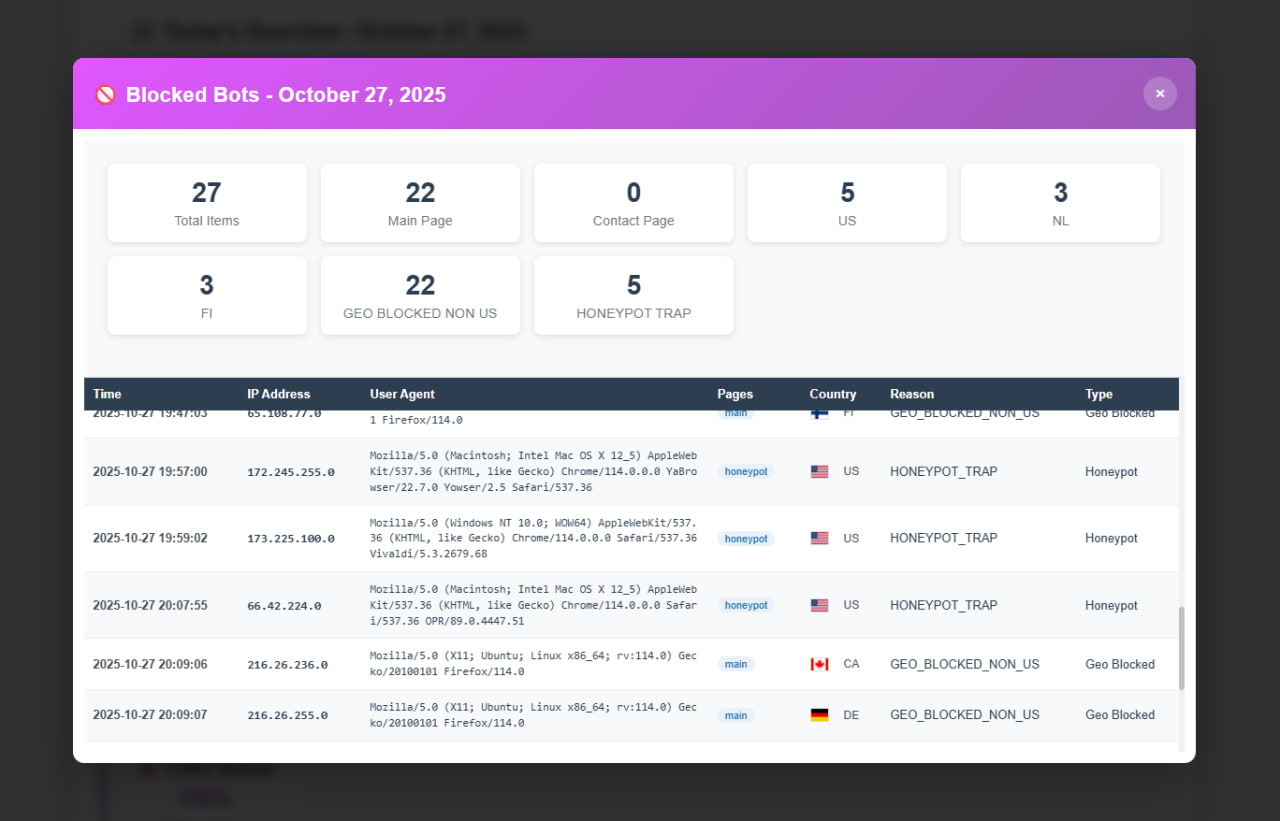Click the CA country code
Screen dimensions: 1280x821
point(851,664)
